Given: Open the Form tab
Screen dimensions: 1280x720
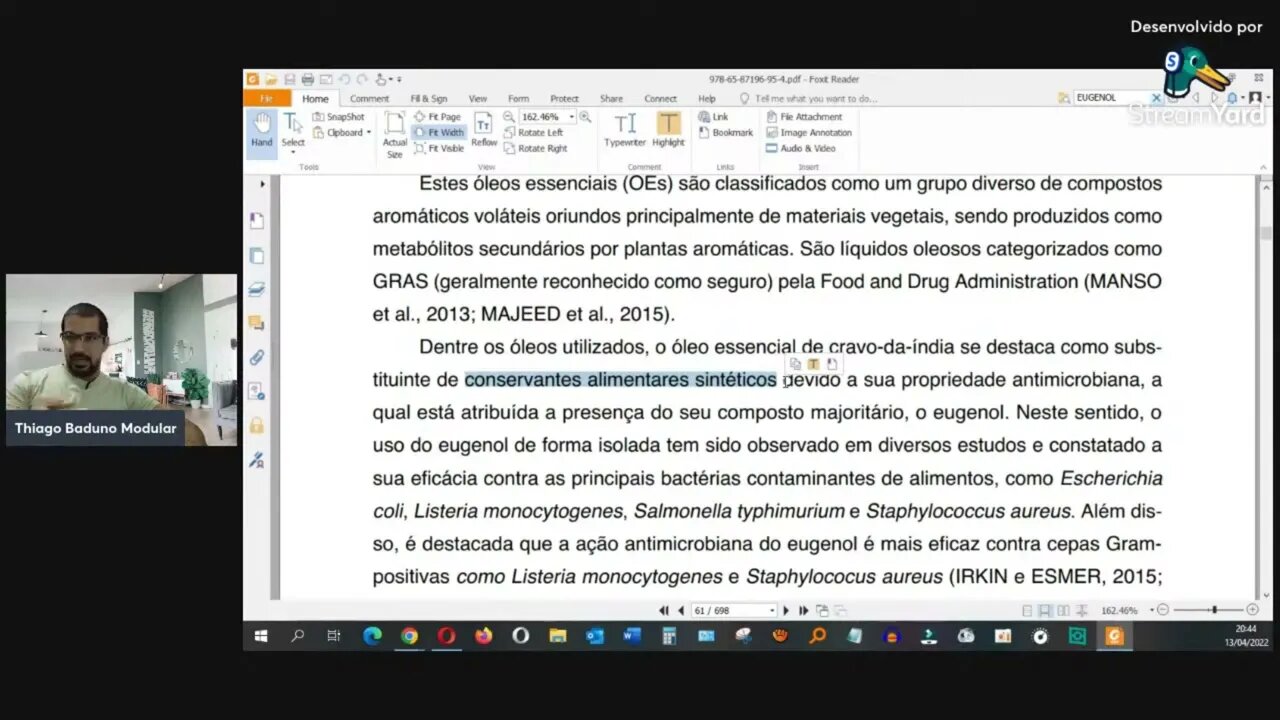Looking at the screenshot, I should 518,98.
